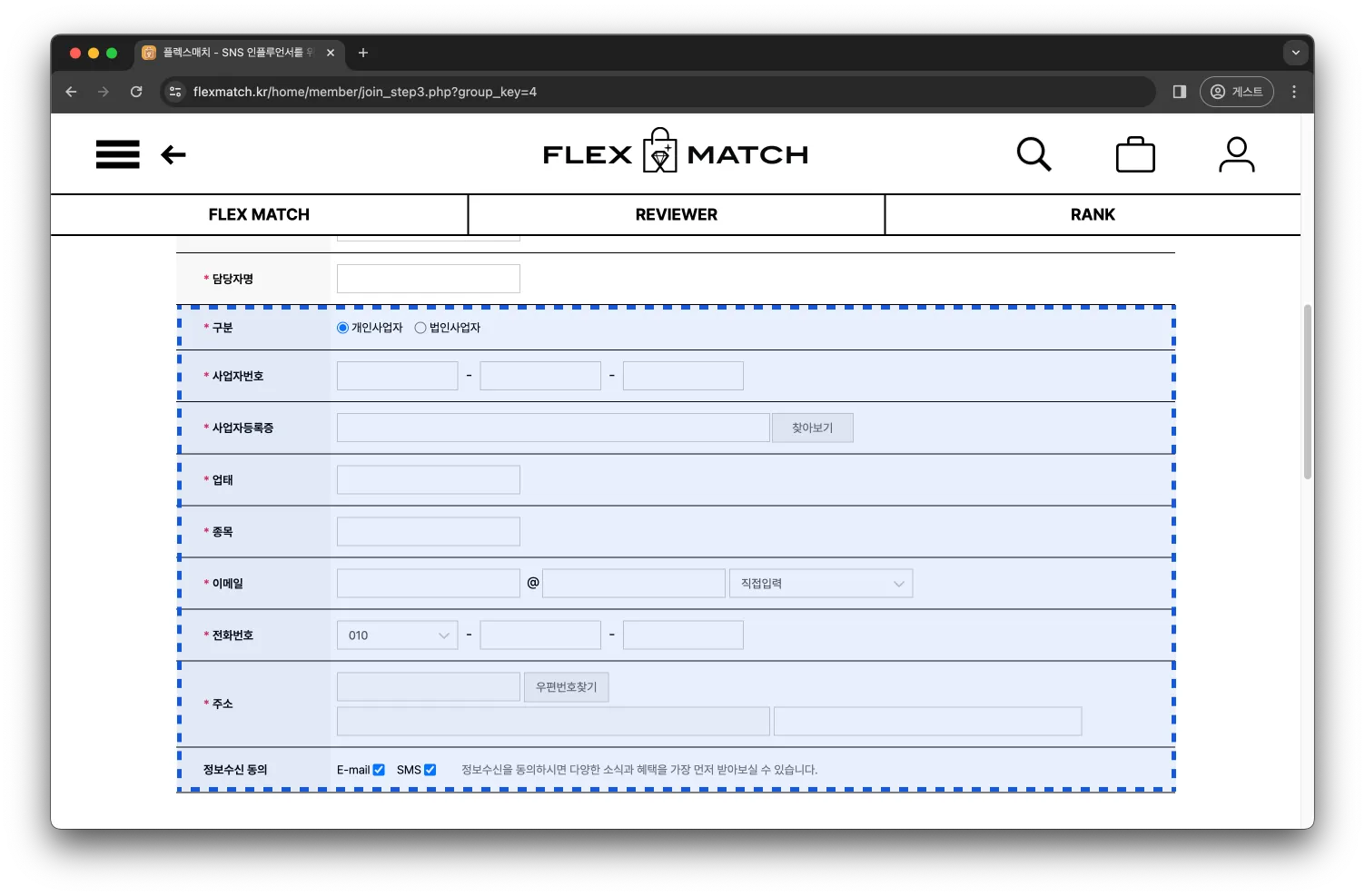Click the 이메일 username input field
This screenshot has height=896, width=1365.
point(429,584)
